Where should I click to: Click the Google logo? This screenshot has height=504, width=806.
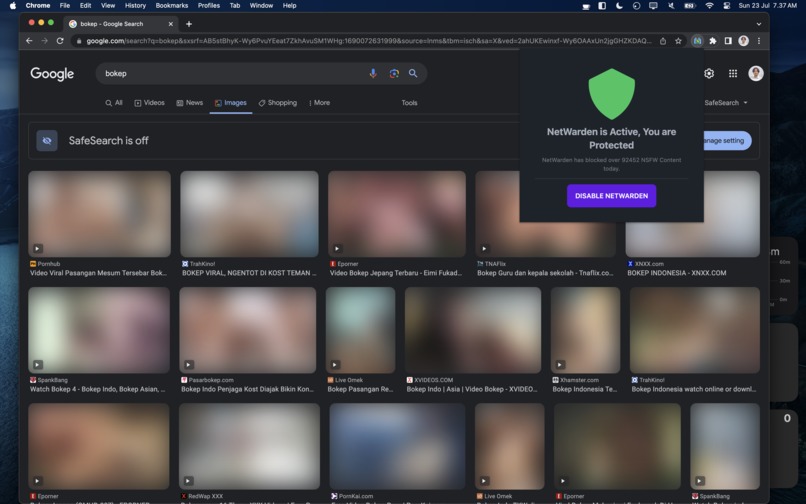52,74
